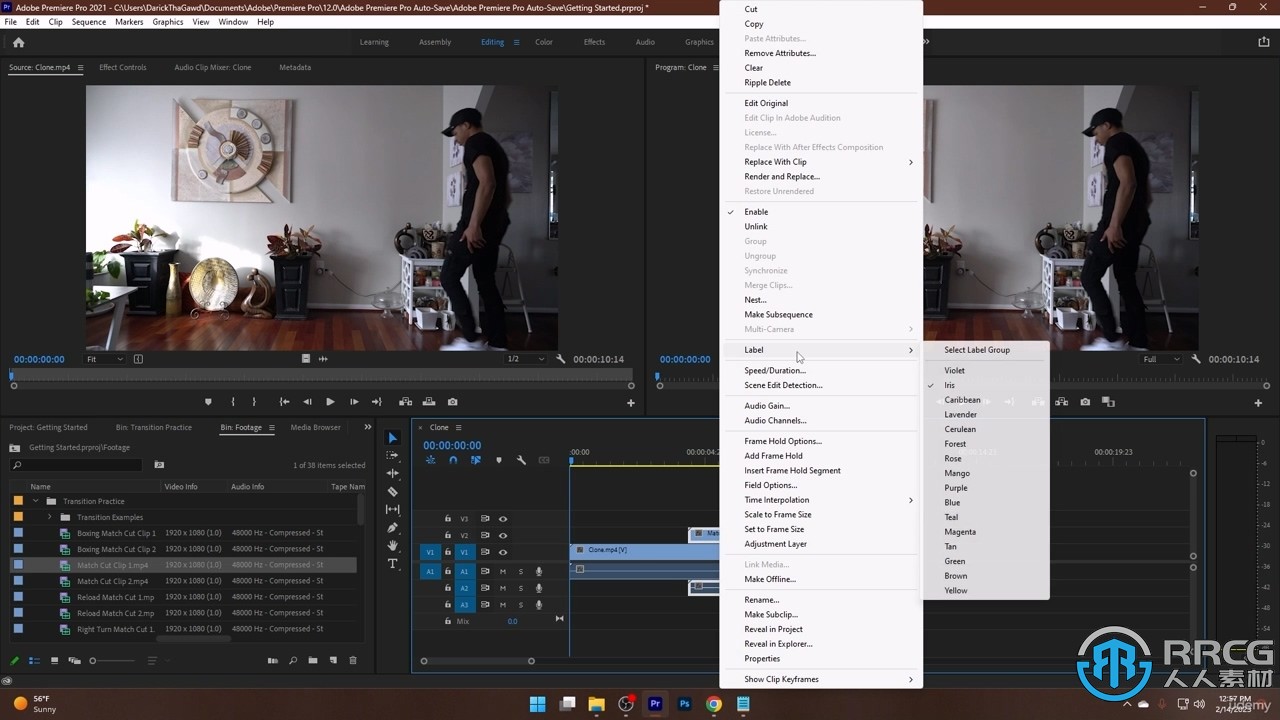The width and height of the screenshot is (1280, 720).
Task: Toggle V2 track output eye
Action: pos(503,535)
